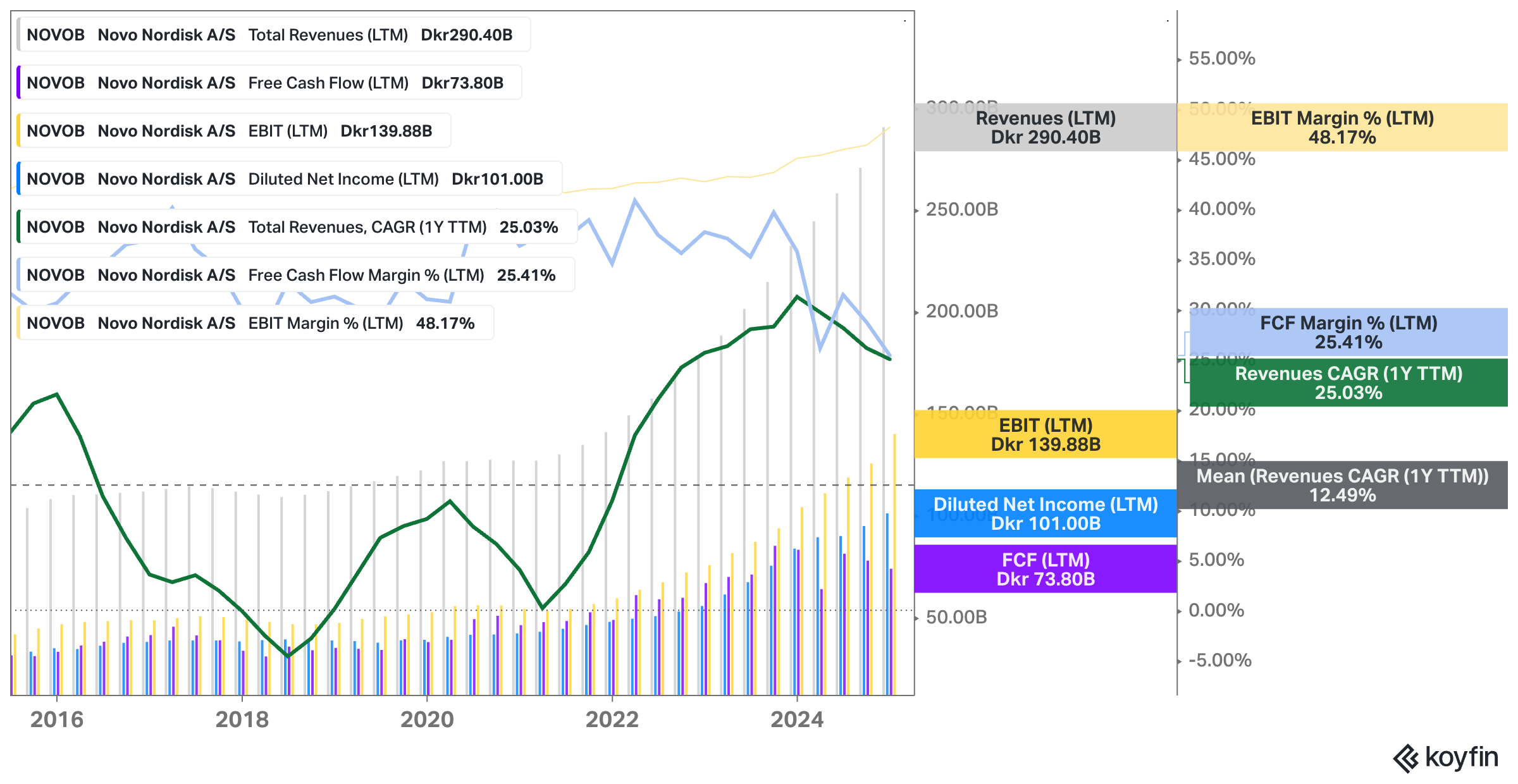Screen dimensions: 1518x784
Task: Click the EBIT Margin % (LTM) 48.17% legend
Action: [256, 323]
